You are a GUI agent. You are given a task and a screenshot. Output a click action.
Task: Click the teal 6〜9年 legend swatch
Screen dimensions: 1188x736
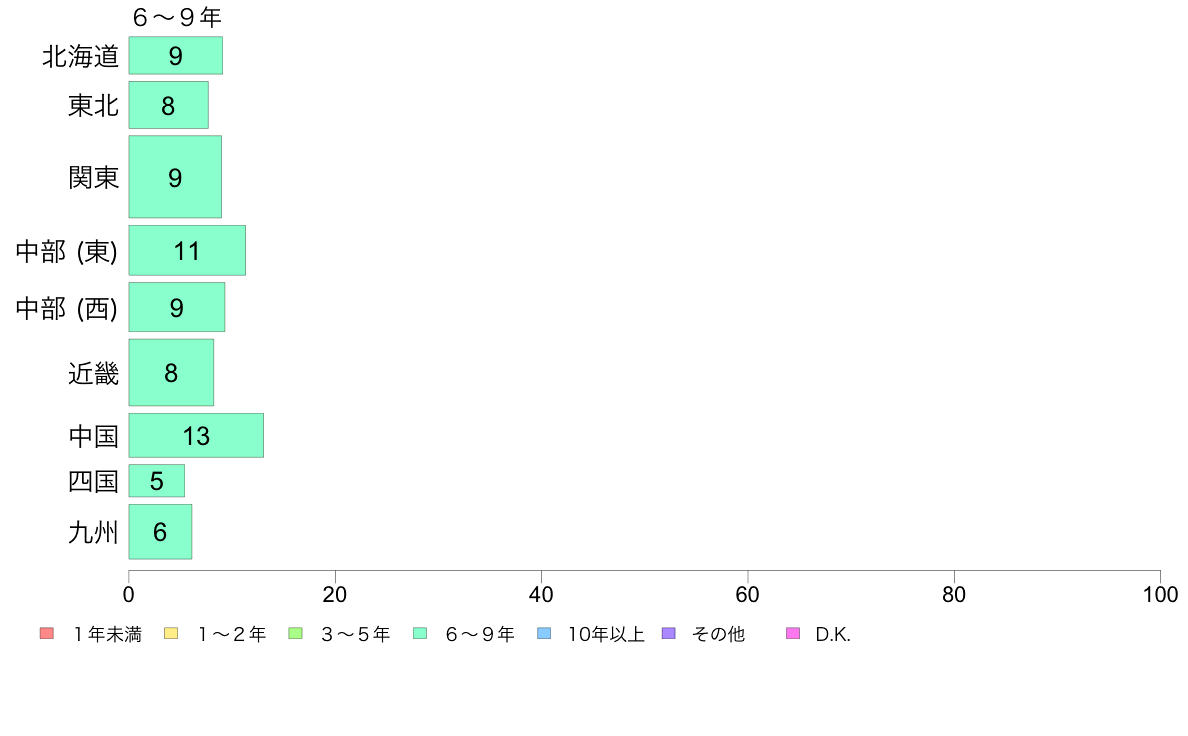(x=420, y=634)
